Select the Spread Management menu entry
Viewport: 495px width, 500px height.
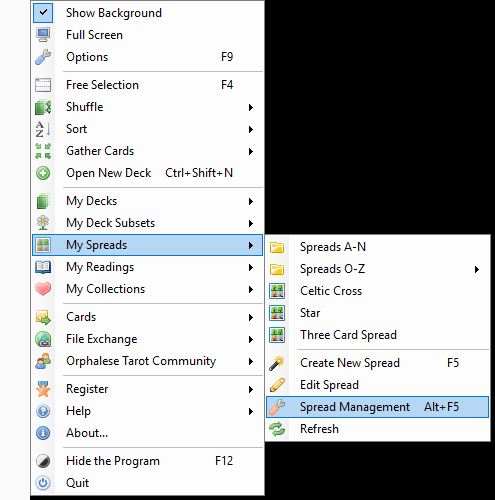[x=377, y=407]
